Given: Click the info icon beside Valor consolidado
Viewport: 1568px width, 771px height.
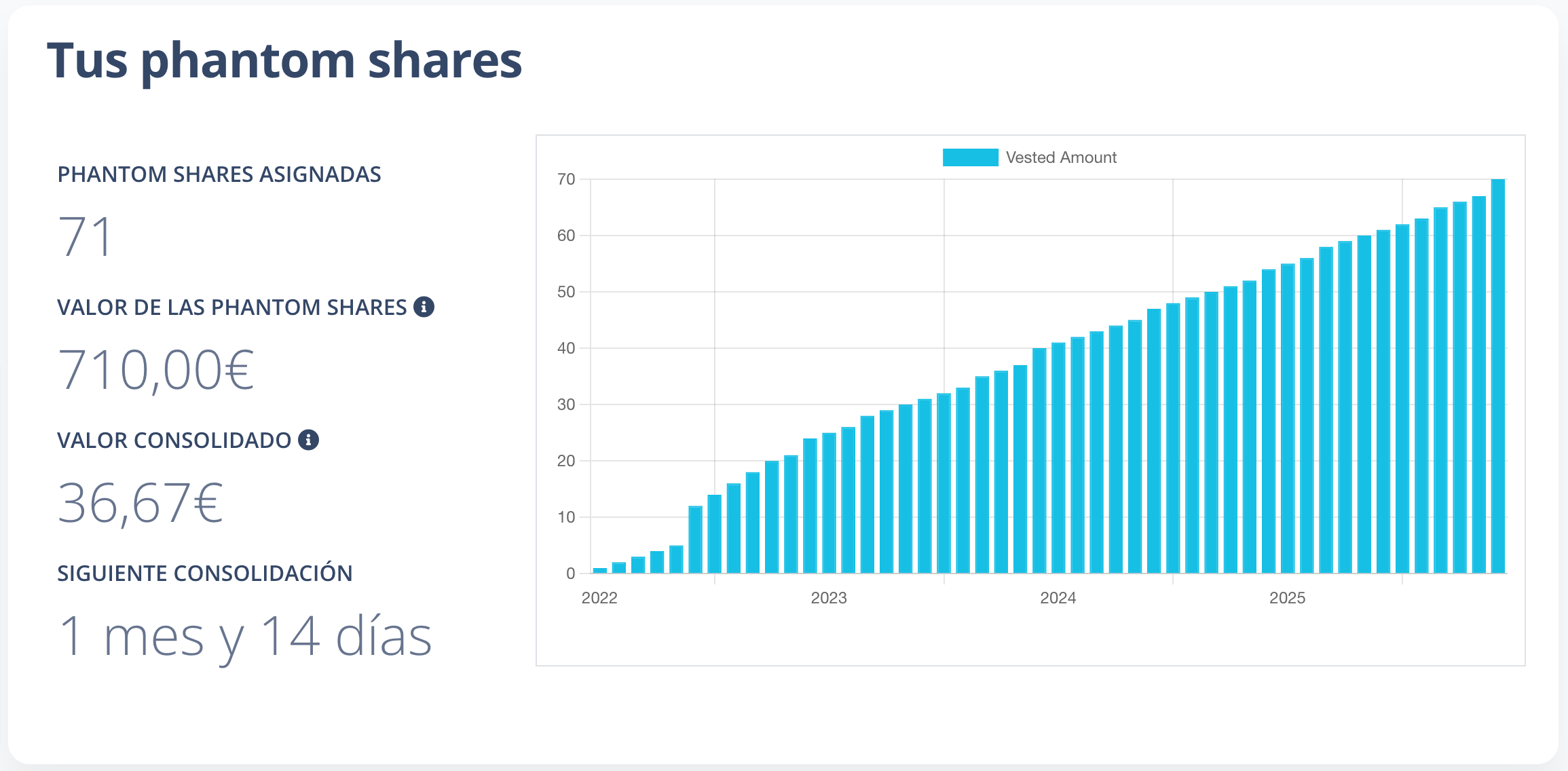Looking at the screenshot, I should click(309, 440).
